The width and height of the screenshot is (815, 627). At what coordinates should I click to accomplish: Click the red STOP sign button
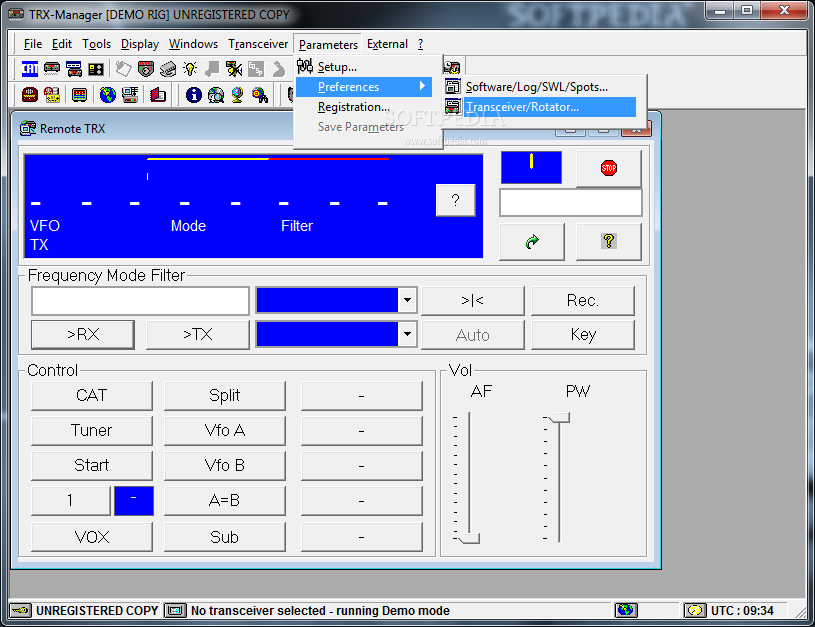point(609,168)
